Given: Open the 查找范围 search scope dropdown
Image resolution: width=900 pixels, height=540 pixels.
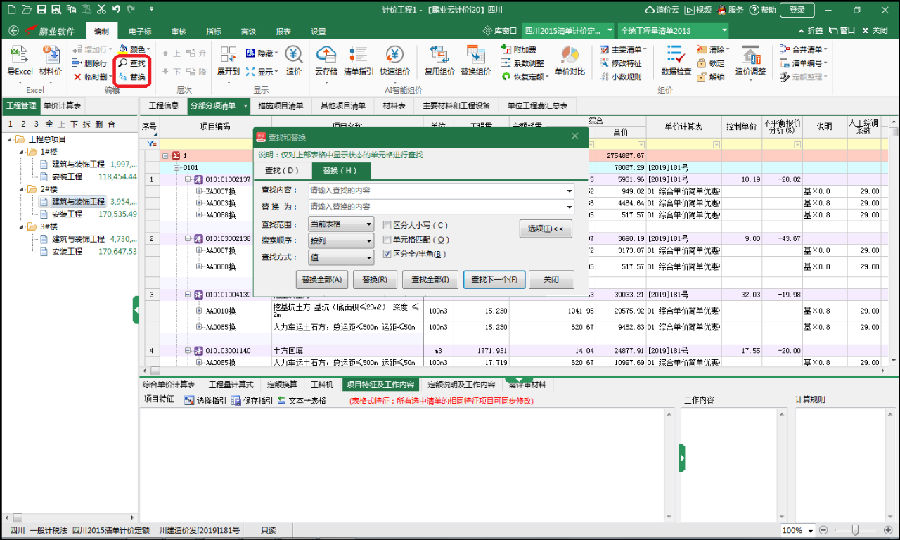Looking at the screenshot, I should tap(369, 225).
